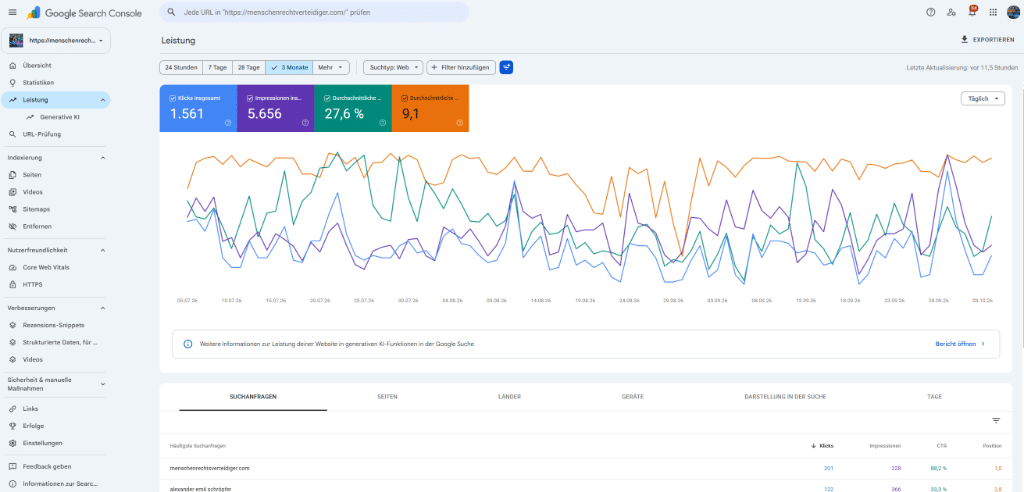Collapse the Leistung sidebar group
Image resolution: width=1024 pixels, height=492 pixels.
103,100
